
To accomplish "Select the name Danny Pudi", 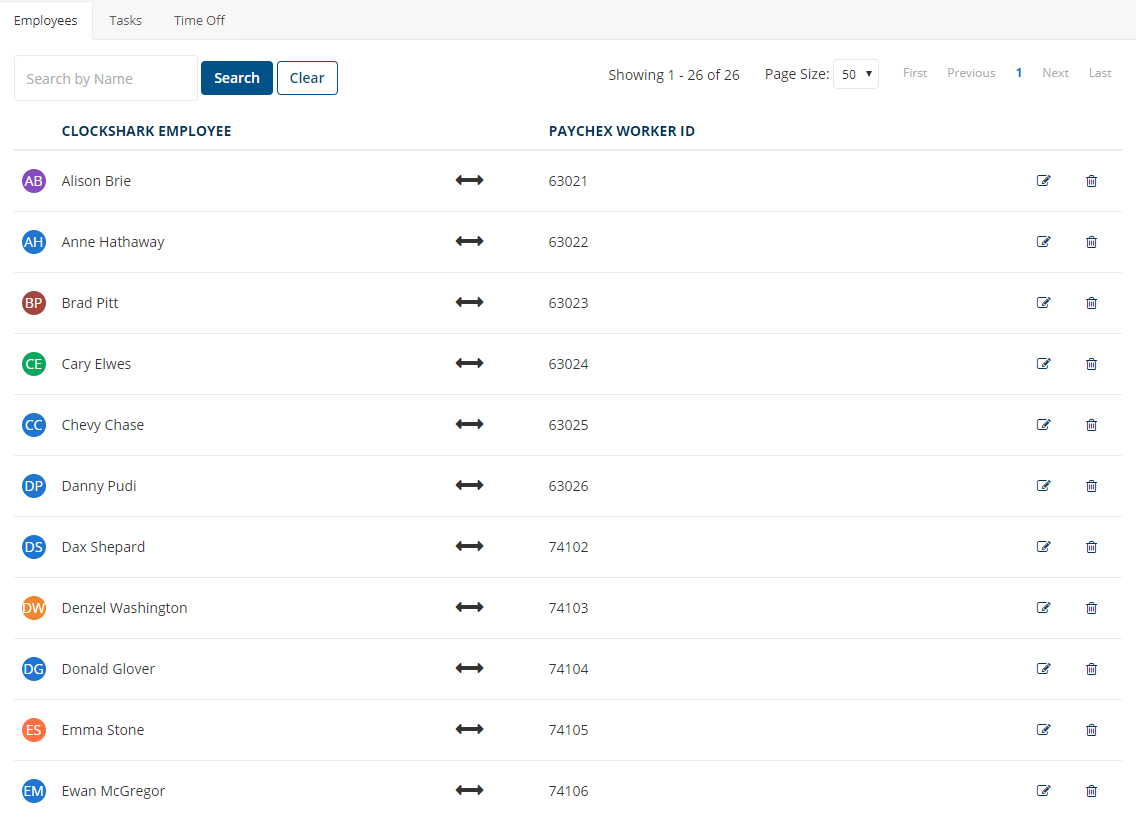I will [x=99, y=485].
